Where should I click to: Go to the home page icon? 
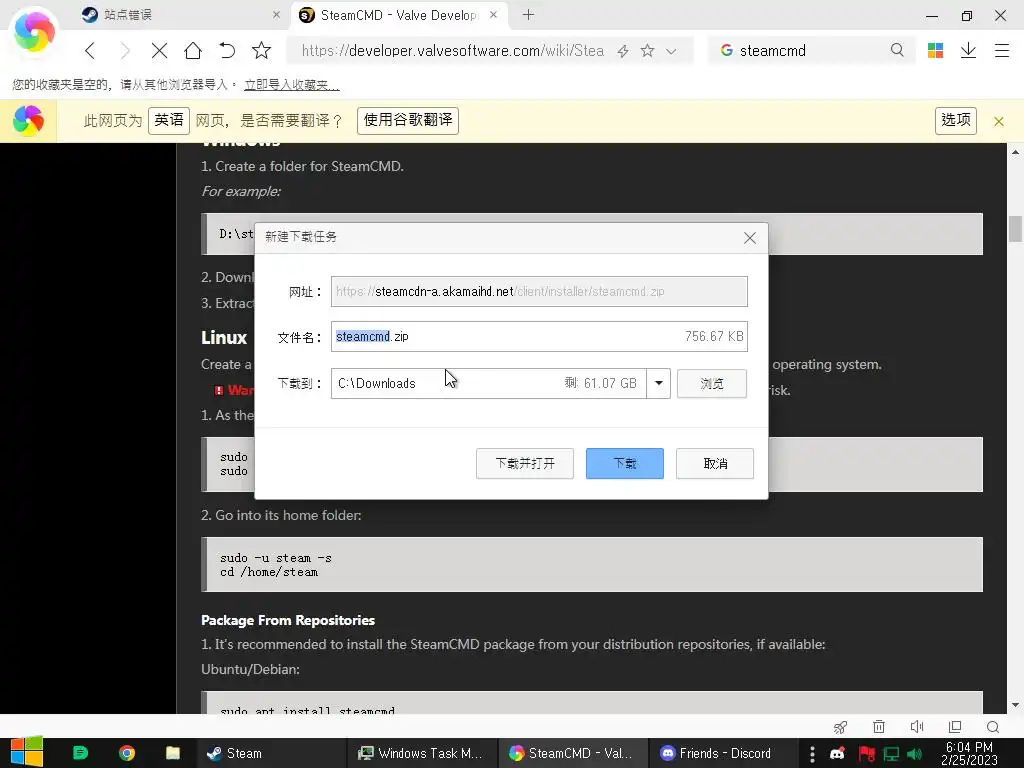(193, 50)
